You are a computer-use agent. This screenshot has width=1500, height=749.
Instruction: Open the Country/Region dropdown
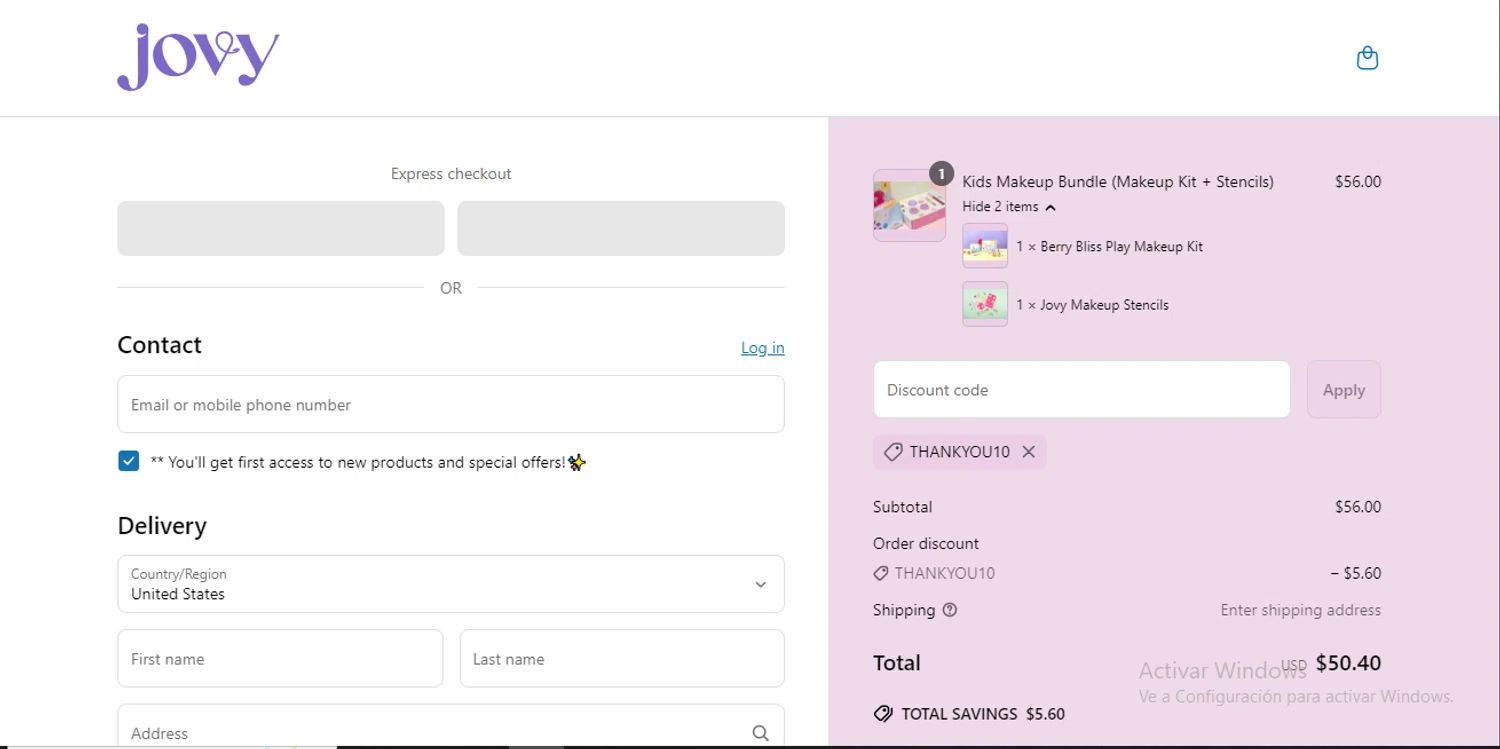[451, 584]
